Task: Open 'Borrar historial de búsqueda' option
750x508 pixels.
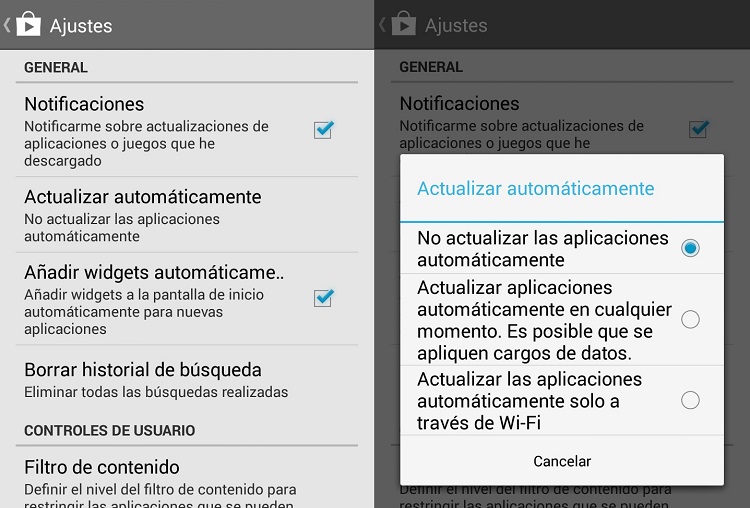Action: tap(187, 380)
